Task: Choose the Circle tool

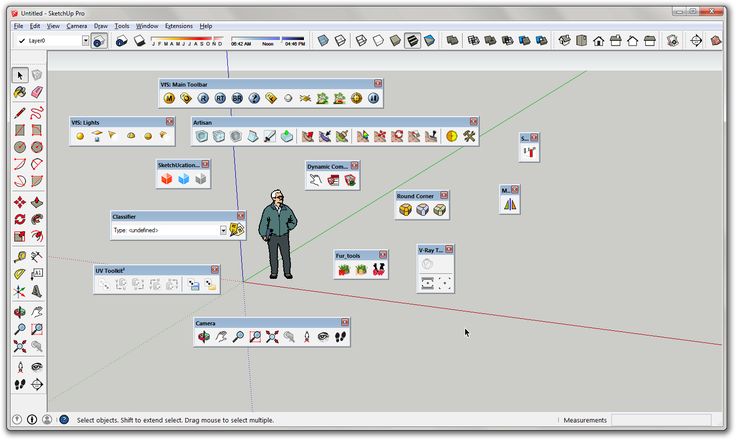Action: pos(20,147)
